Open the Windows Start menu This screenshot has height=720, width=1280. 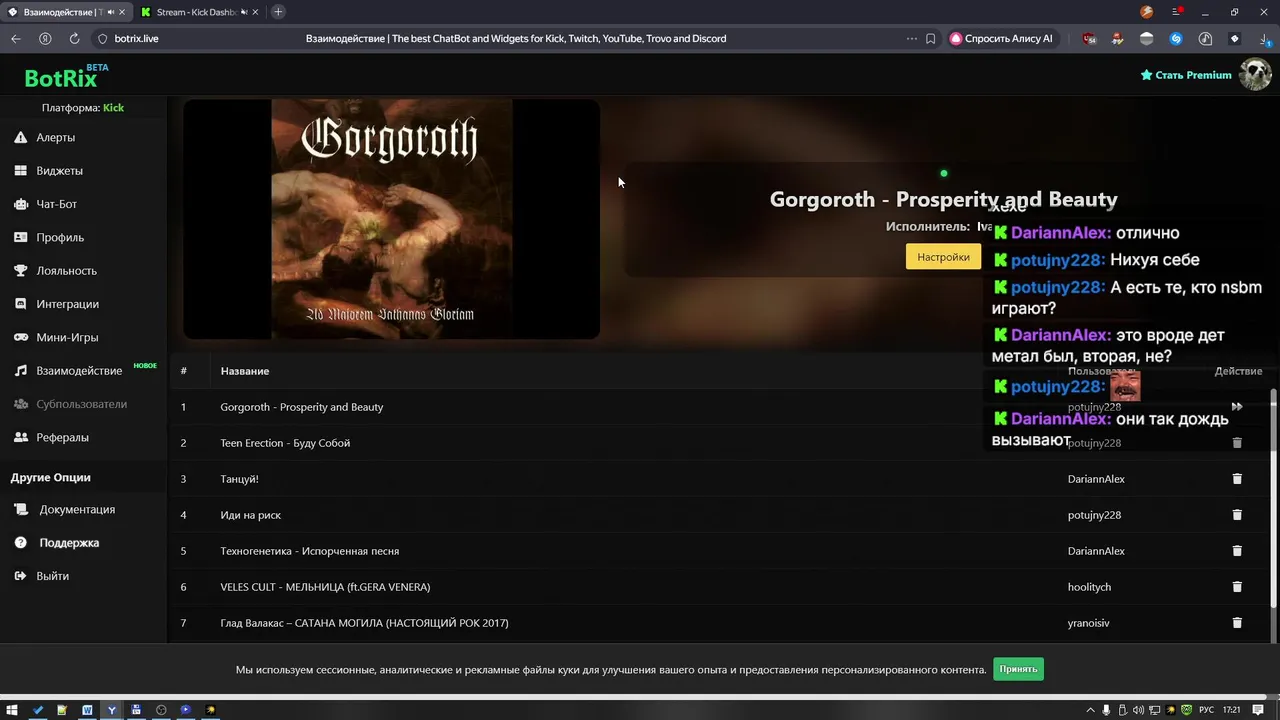[x=12, y=710]
